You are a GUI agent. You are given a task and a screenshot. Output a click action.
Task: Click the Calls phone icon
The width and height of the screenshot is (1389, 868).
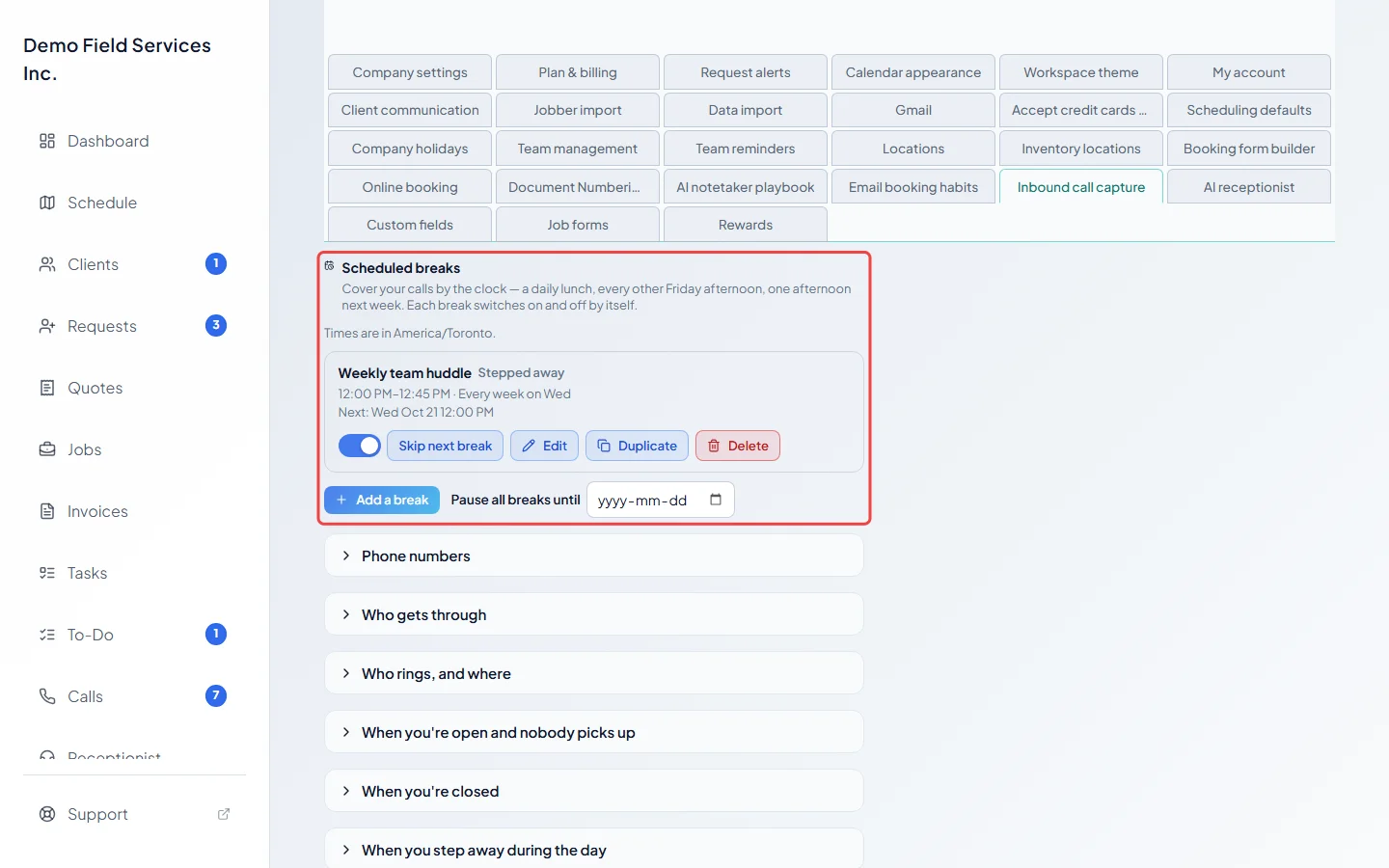click(x=47, y=696)
